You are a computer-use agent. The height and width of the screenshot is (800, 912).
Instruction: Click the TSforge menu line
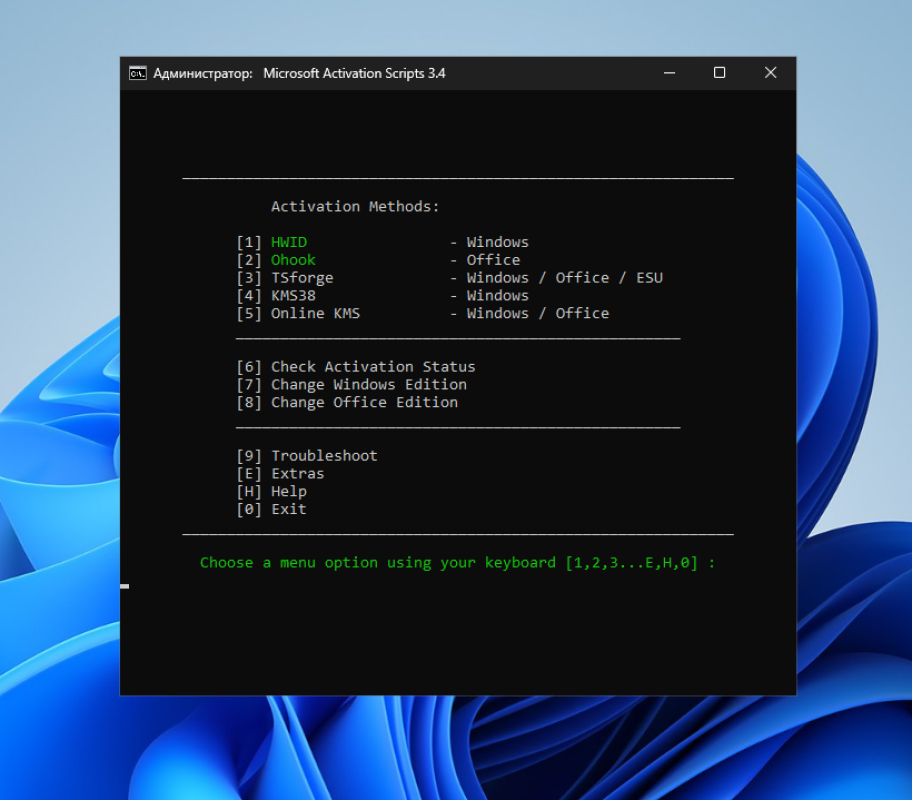click(x=302, y=278)
